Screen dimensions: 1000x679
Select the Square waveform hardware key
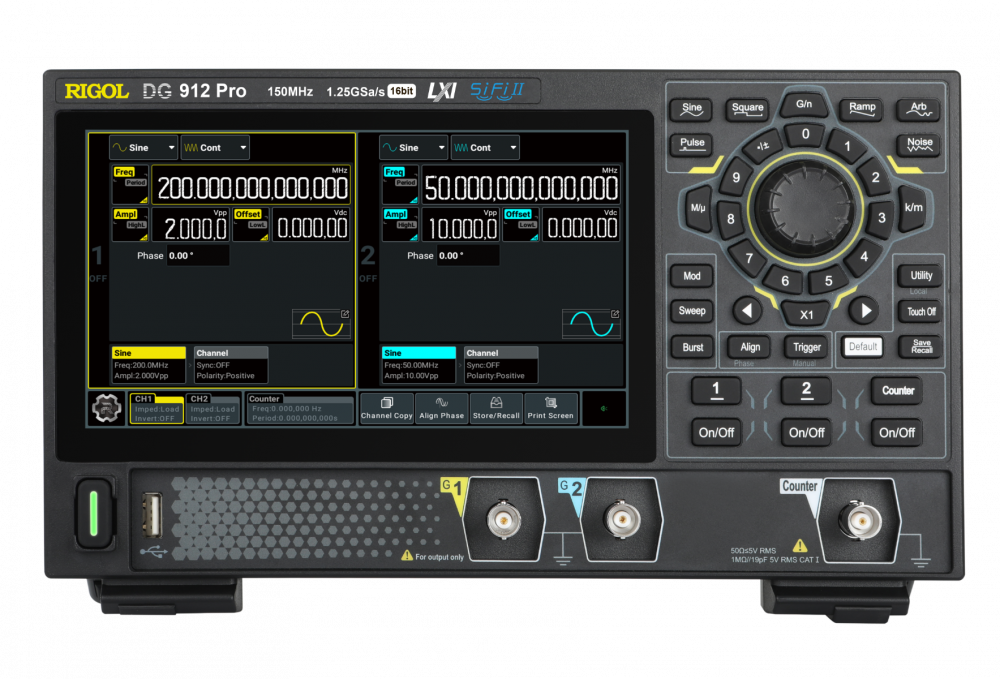click(747, 109)
